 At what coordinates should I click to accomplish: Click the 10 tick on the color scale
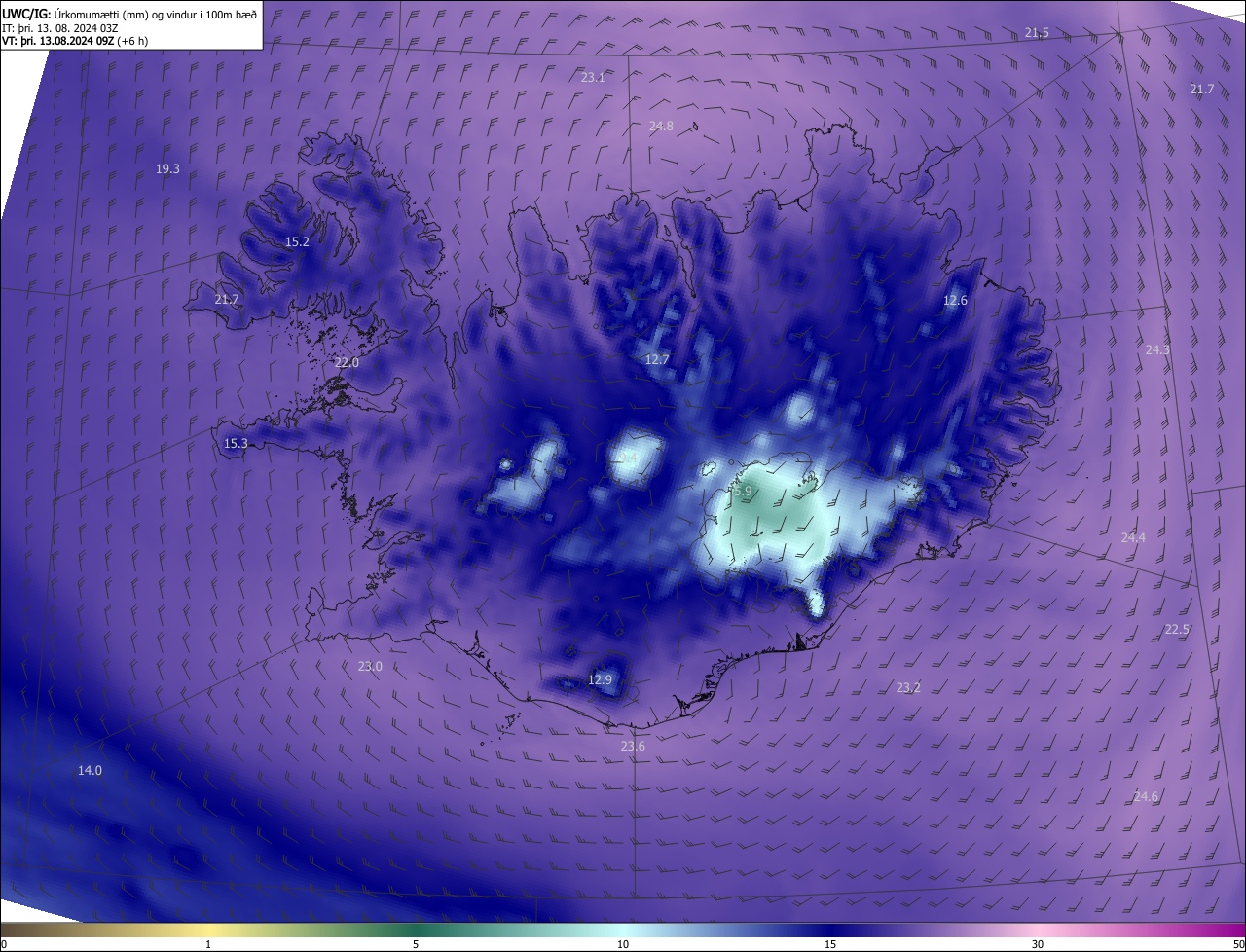(623, 944)
